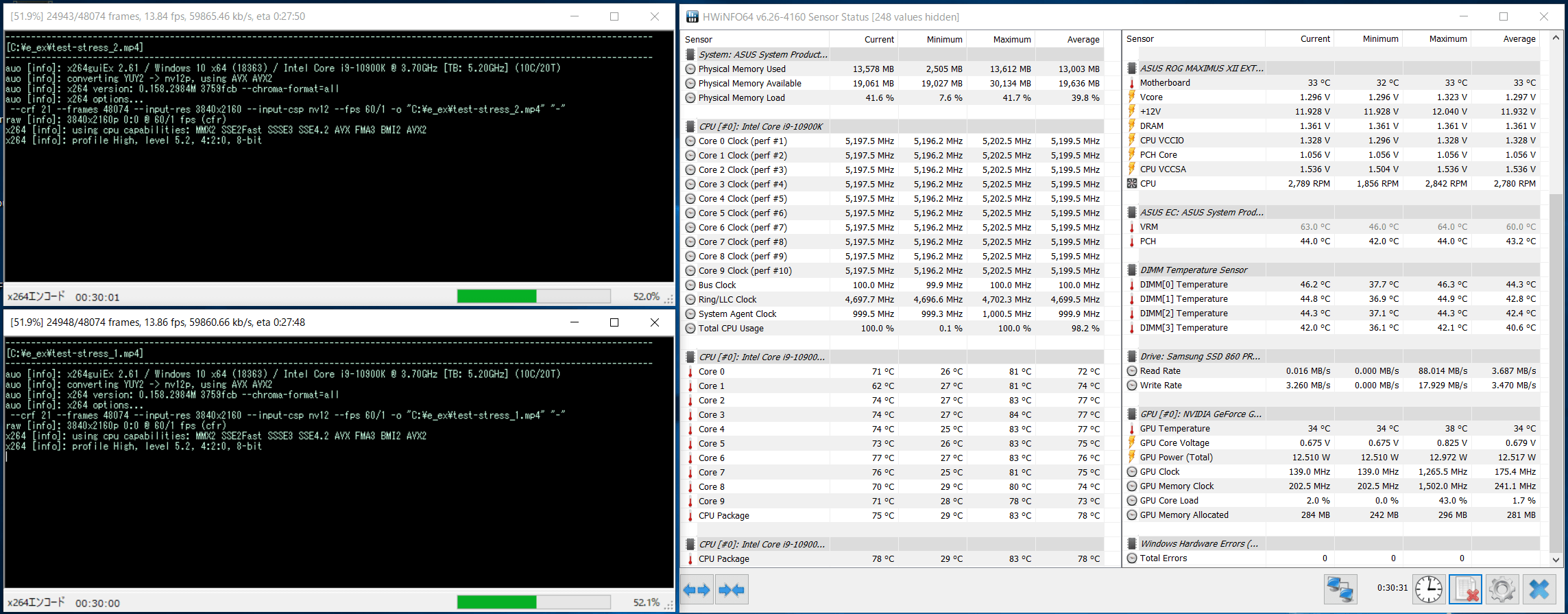Select the Write Rate row

[x=1332, y=386]
